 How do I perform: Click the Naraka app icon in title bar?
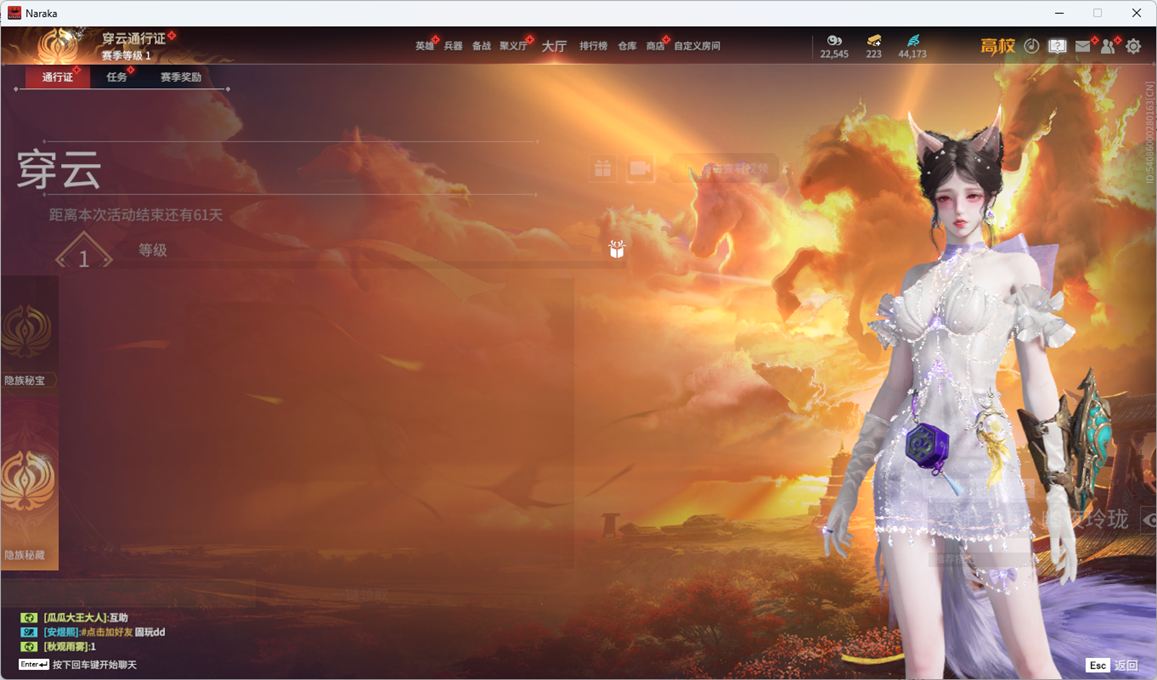(13, 13)
